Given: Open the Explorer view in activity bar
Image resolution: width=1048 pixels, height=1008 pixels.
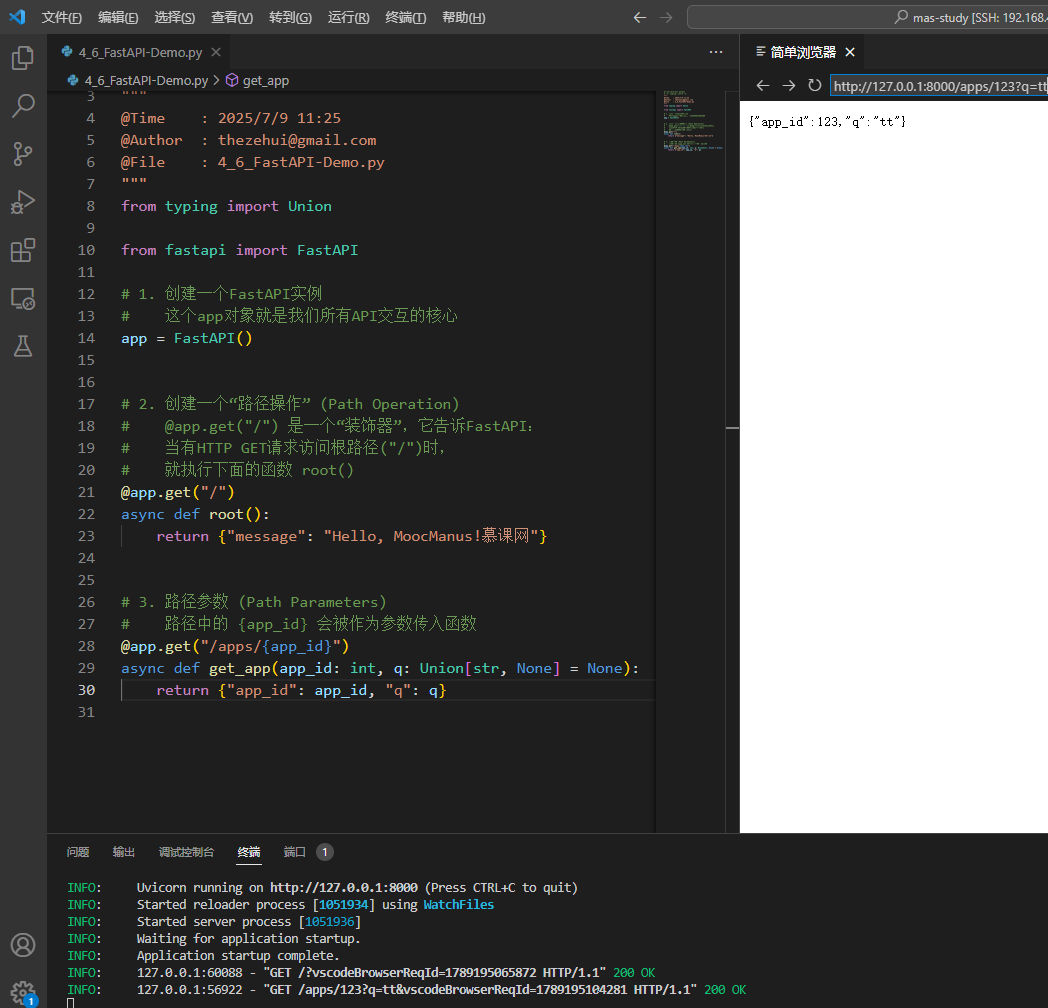Looking at the screenshot, I should (23, 58).
